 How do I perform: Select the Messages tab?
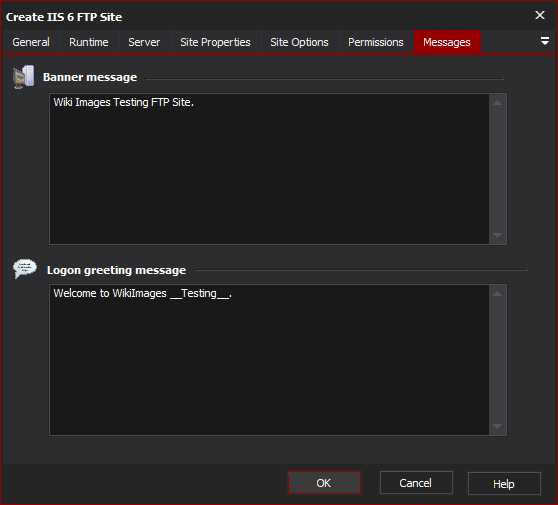(447, 42)
